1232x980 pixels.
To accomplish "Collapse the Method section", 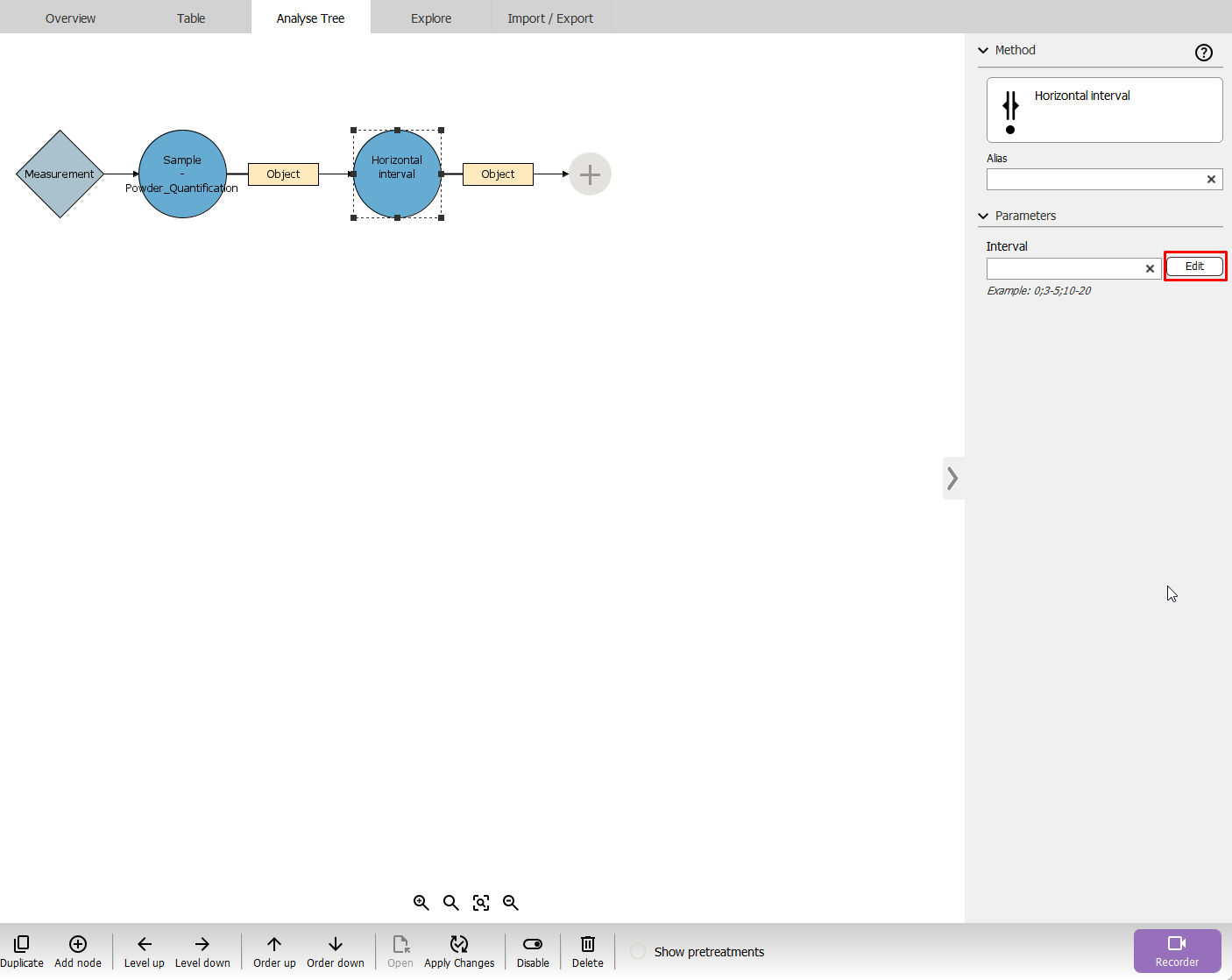I will [x=983, y=51].
